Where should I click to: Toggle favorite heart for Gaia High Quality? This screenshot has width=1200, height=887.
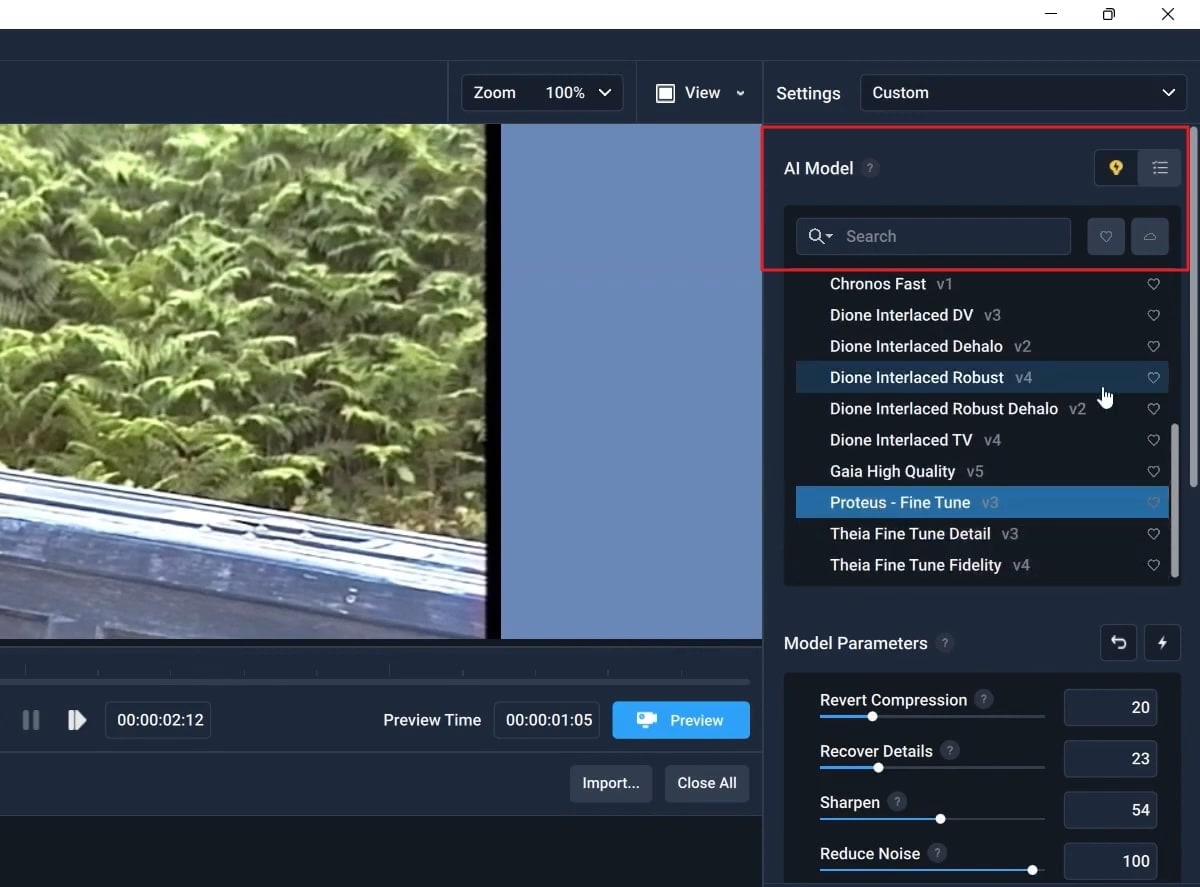tap(1153, 471)
